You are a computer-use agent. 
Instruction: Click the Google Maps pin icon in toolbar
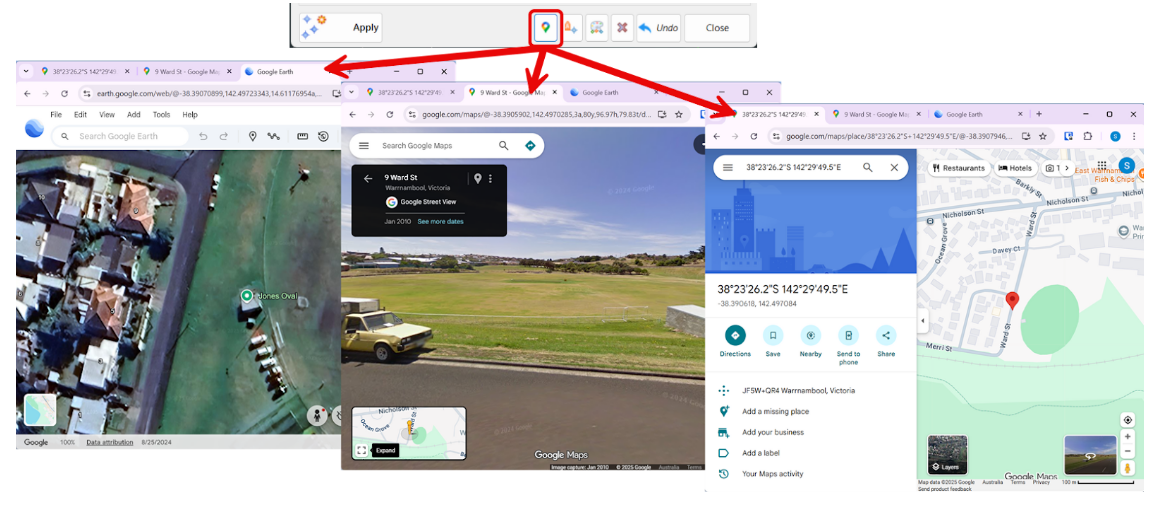pos(545,28)
